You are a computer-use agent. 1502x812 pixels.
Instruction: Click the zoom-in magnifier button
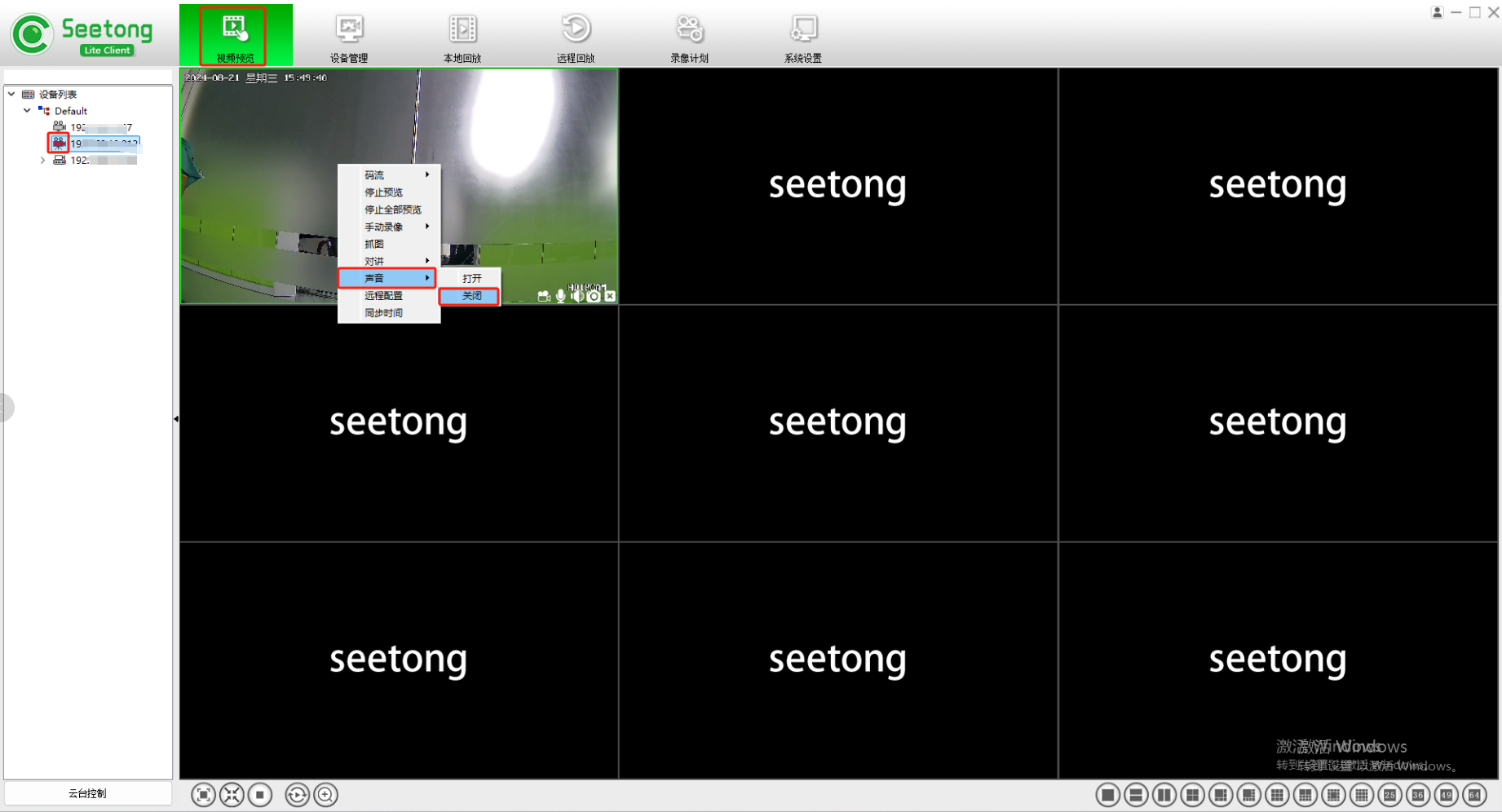325,795
